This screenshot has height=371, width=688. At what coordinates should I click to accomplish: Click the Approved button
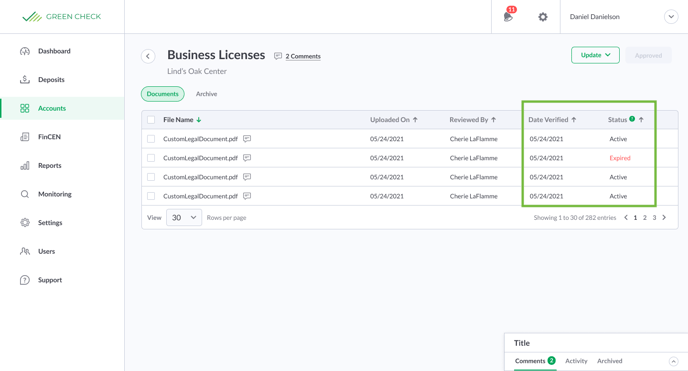pyautogui.click(x=649, y=55)
